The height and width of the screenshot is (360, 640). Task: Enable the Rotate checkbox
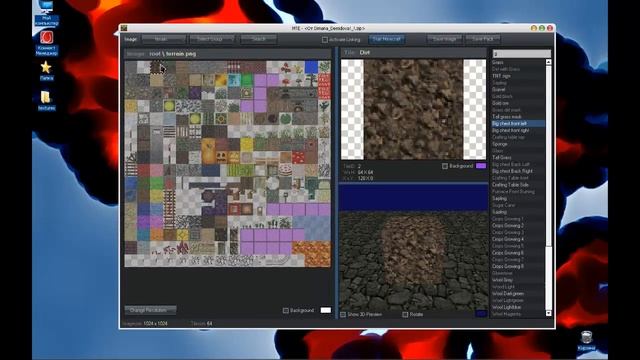(405, 315)
